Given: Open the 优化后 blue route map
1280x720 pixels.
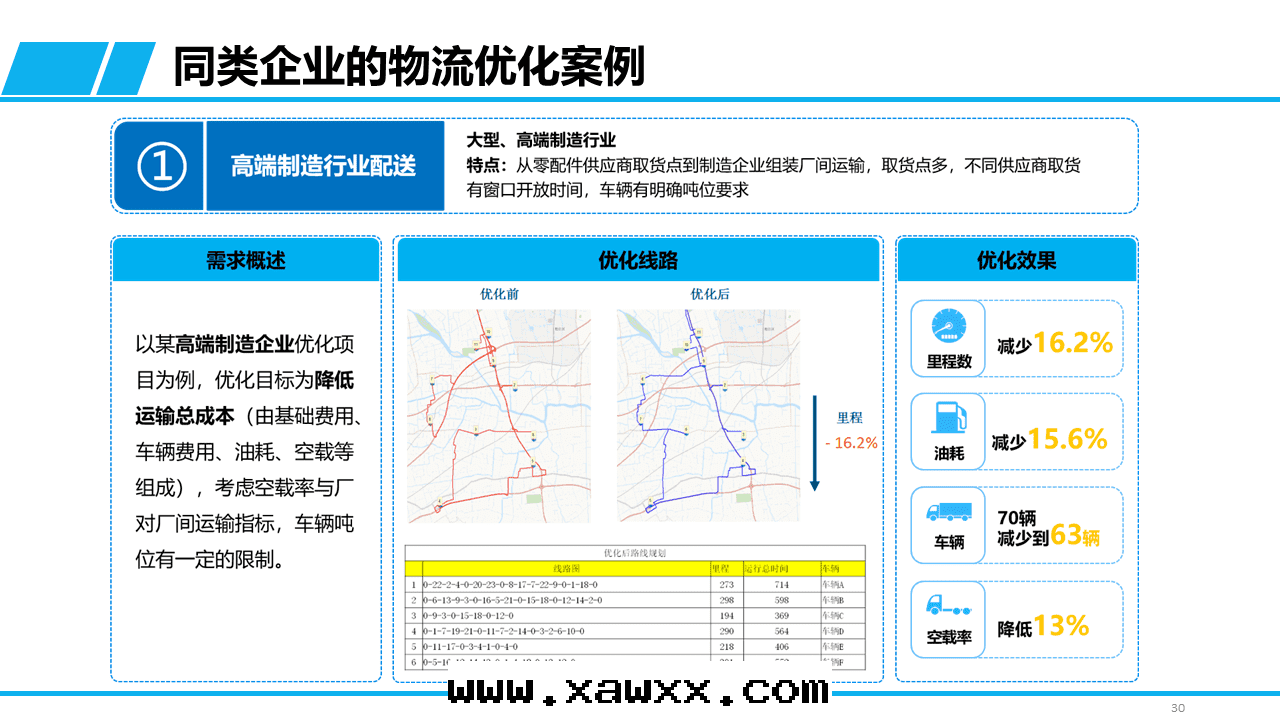Looking at the screenshot, I should click(709, 415).
